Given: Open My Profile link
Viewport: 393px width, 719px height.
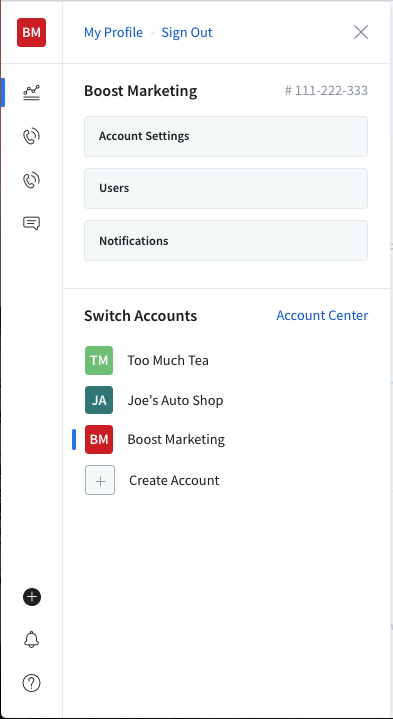Looking at the screenshot, I should pos(113,33).
